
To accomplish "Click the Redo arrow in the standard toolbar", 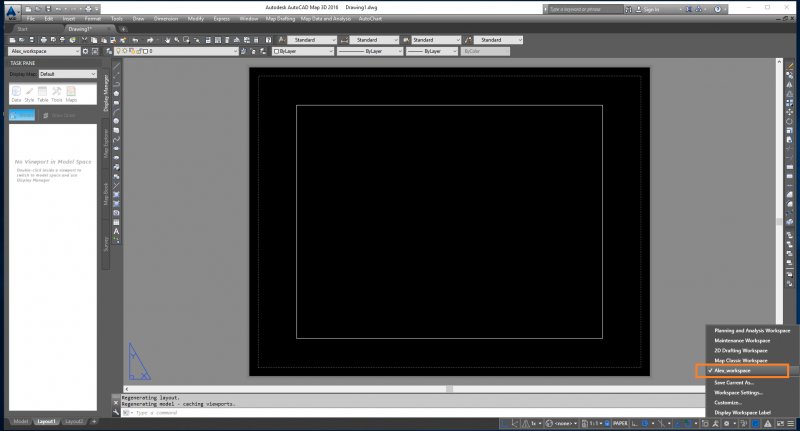I will point(150,40).
